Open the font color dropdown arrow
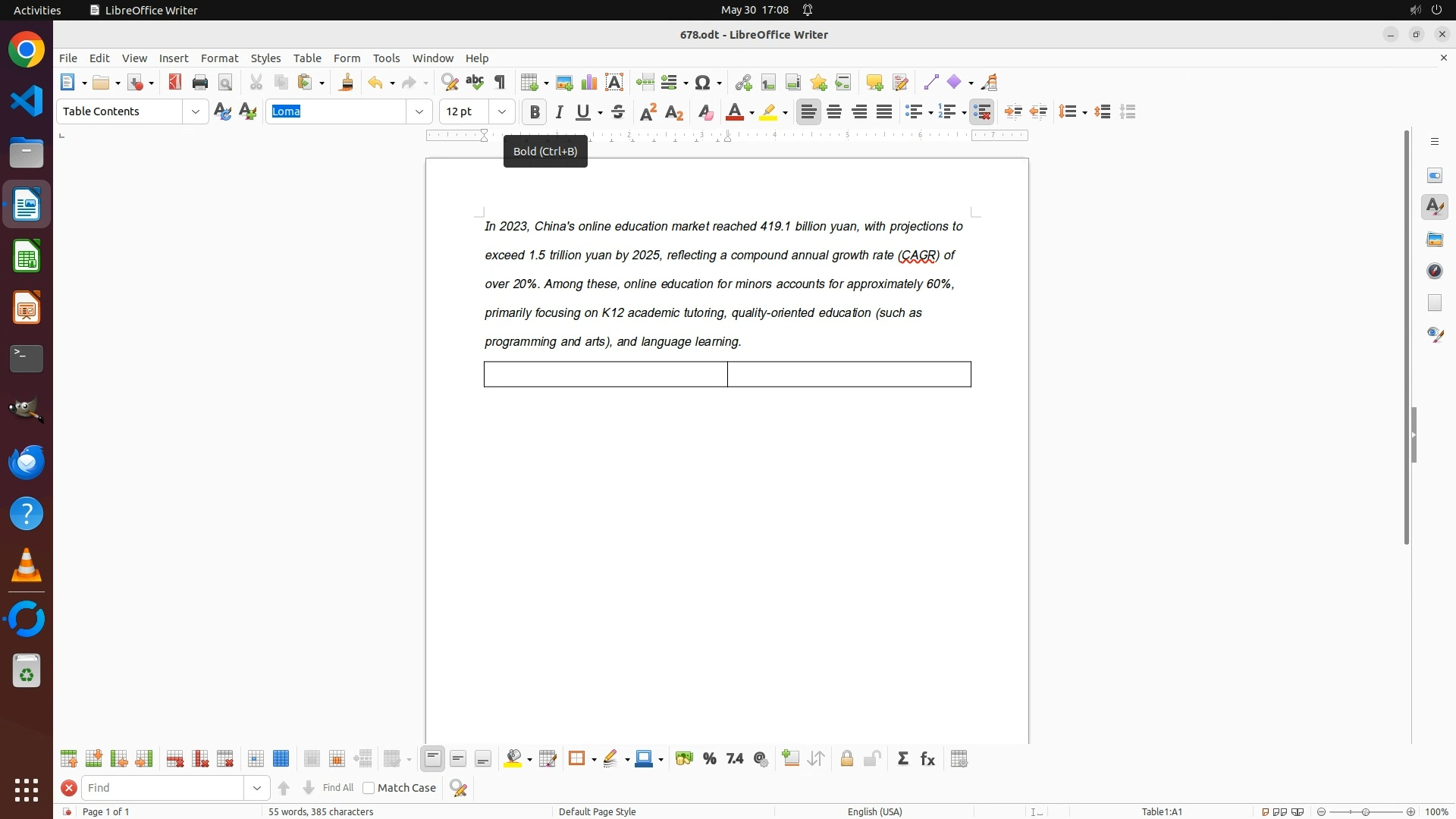 752,112
